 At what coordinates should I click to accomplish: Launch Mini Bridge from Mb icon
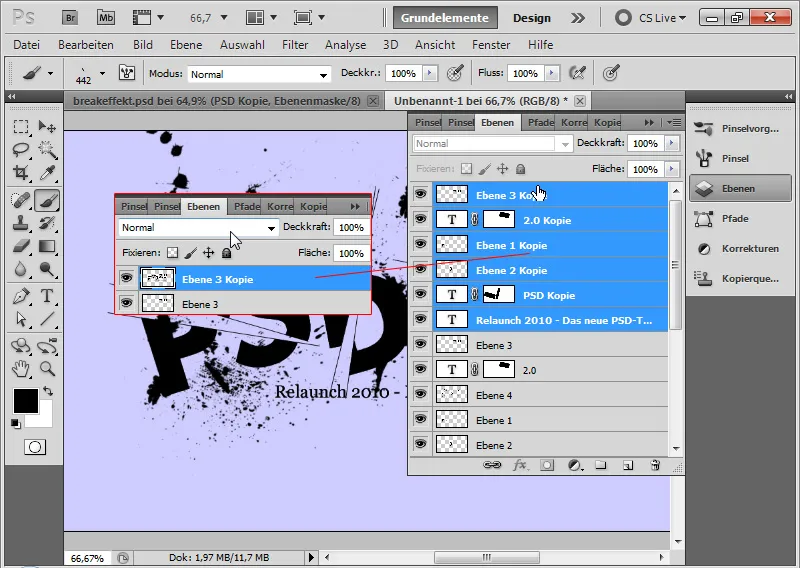pos(106,18)
